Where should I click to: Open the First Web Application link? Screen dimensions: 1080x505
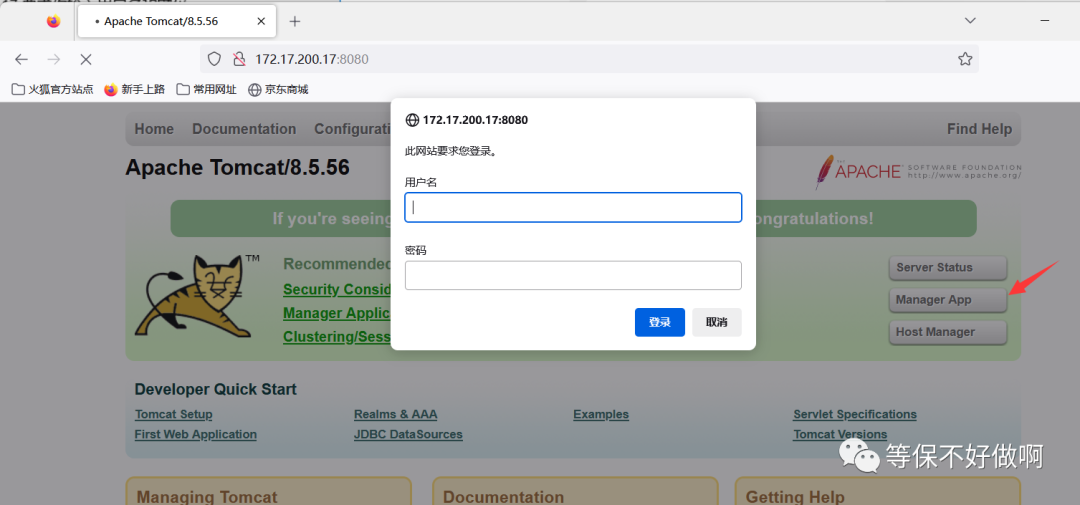point(196,434)
